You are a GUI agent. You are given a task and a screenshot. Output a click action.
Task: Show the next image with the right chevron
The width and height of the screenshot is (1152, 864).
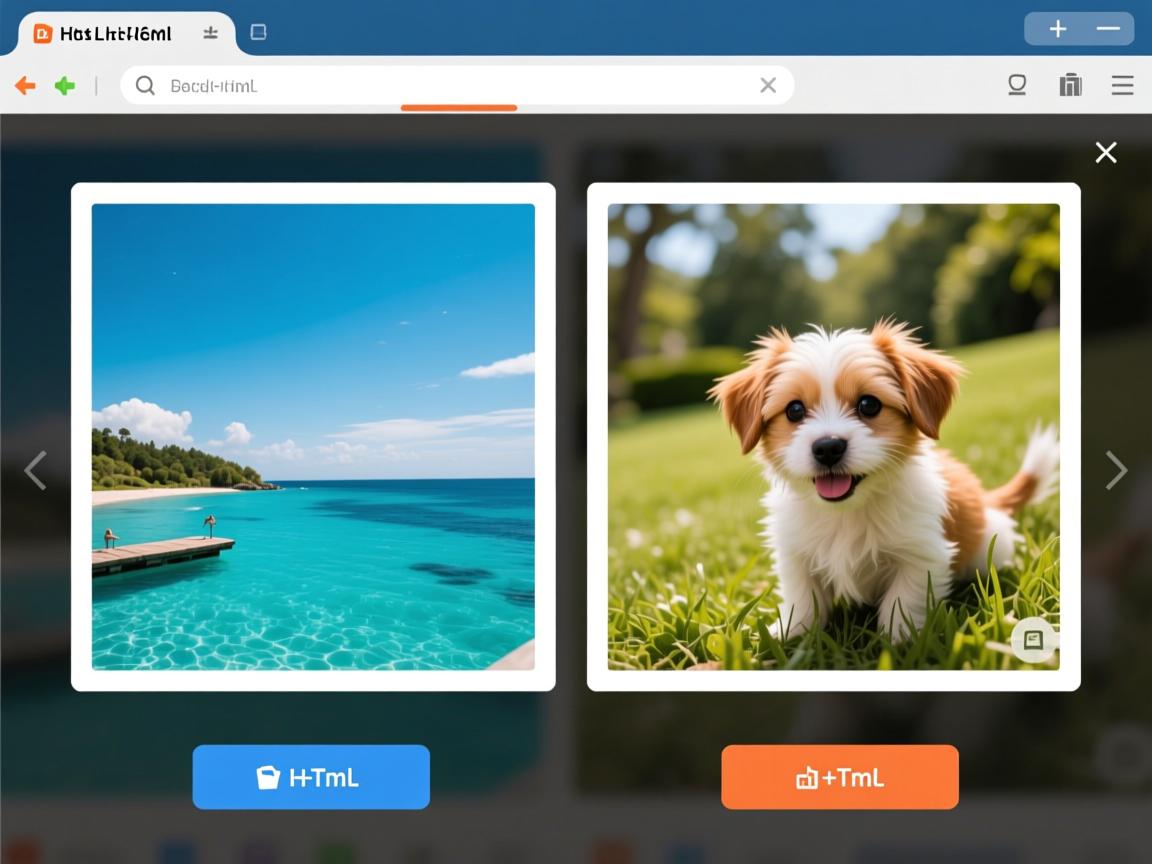[x=1115, y=470]
